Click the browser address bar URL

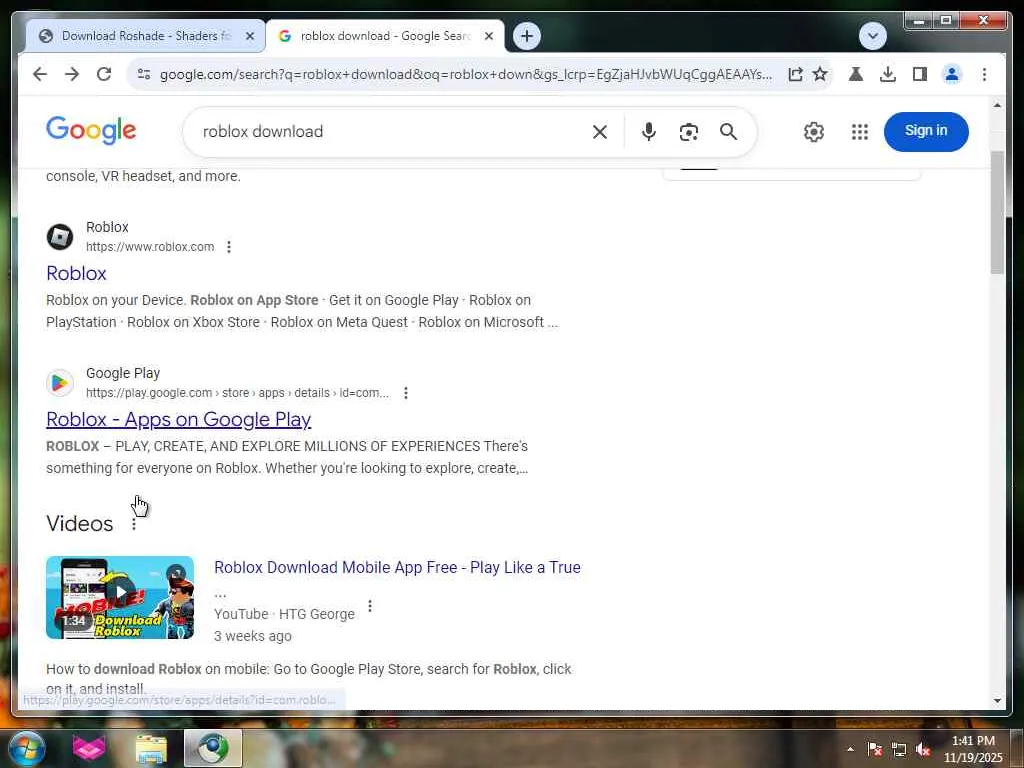tap(465, 74)
